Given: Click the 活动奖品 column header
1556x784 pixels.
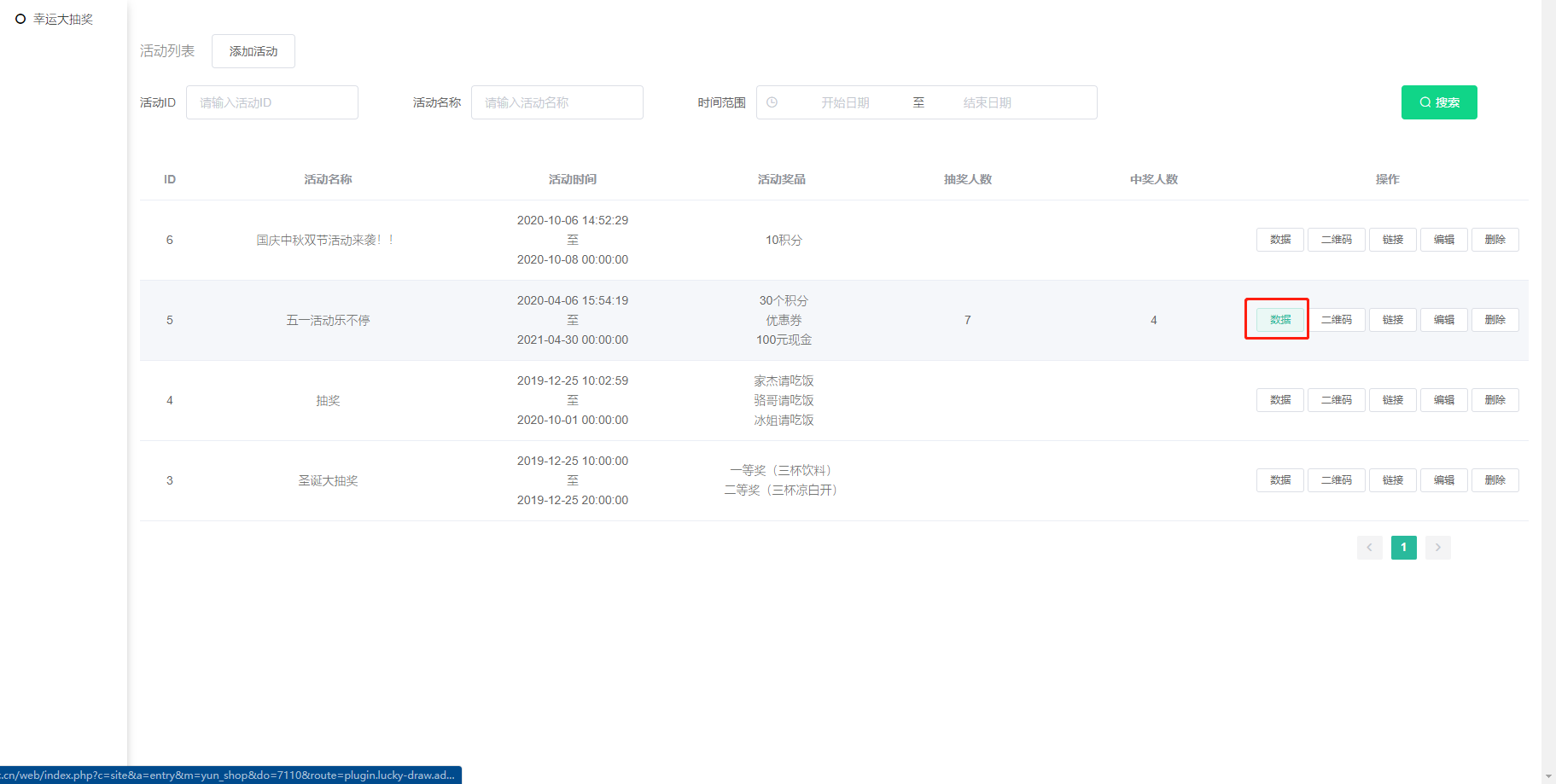Looking at the screenshot, I should pyautogui.click(x=782, y=179).
